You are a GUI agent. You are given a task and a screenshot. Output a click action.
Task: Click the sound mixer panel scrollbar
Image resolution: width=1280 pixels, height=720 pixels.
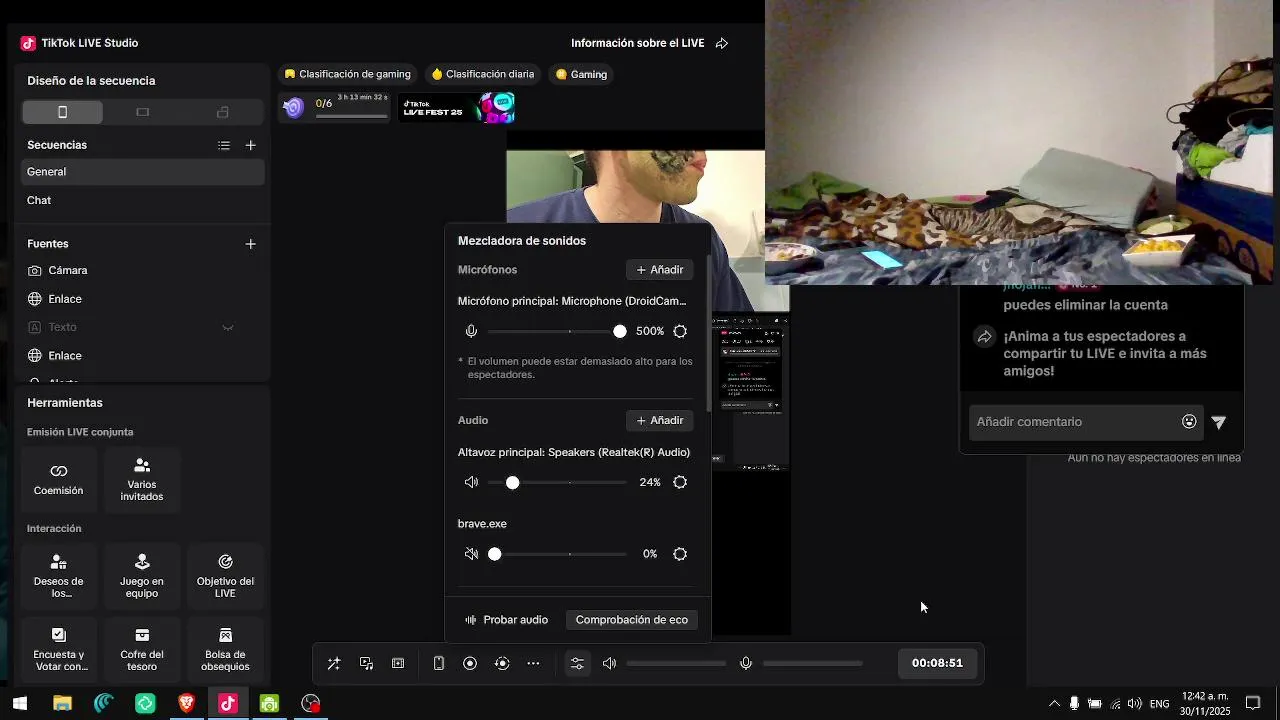pyautogui.click(x=709, y=333)
